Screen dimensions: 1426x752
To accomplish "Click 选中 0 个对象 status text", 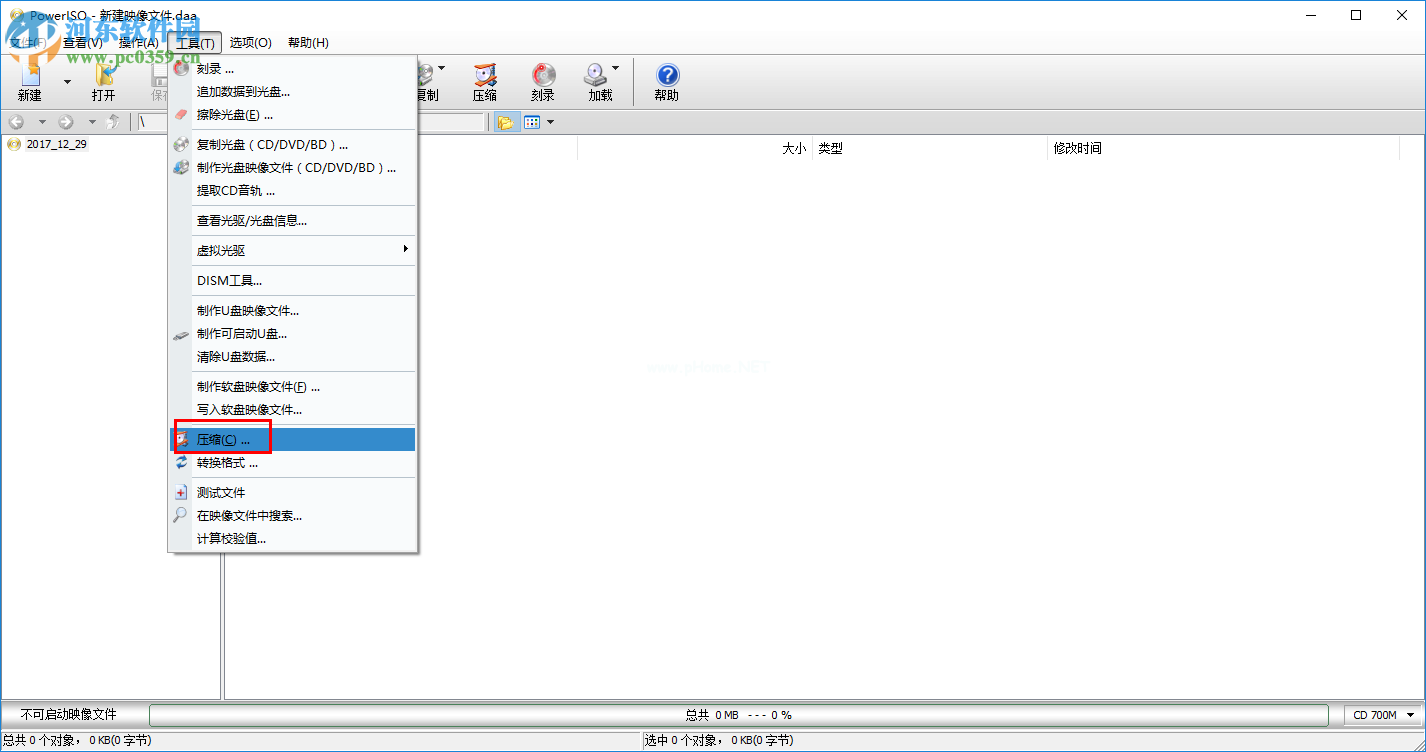I will 719,741.
